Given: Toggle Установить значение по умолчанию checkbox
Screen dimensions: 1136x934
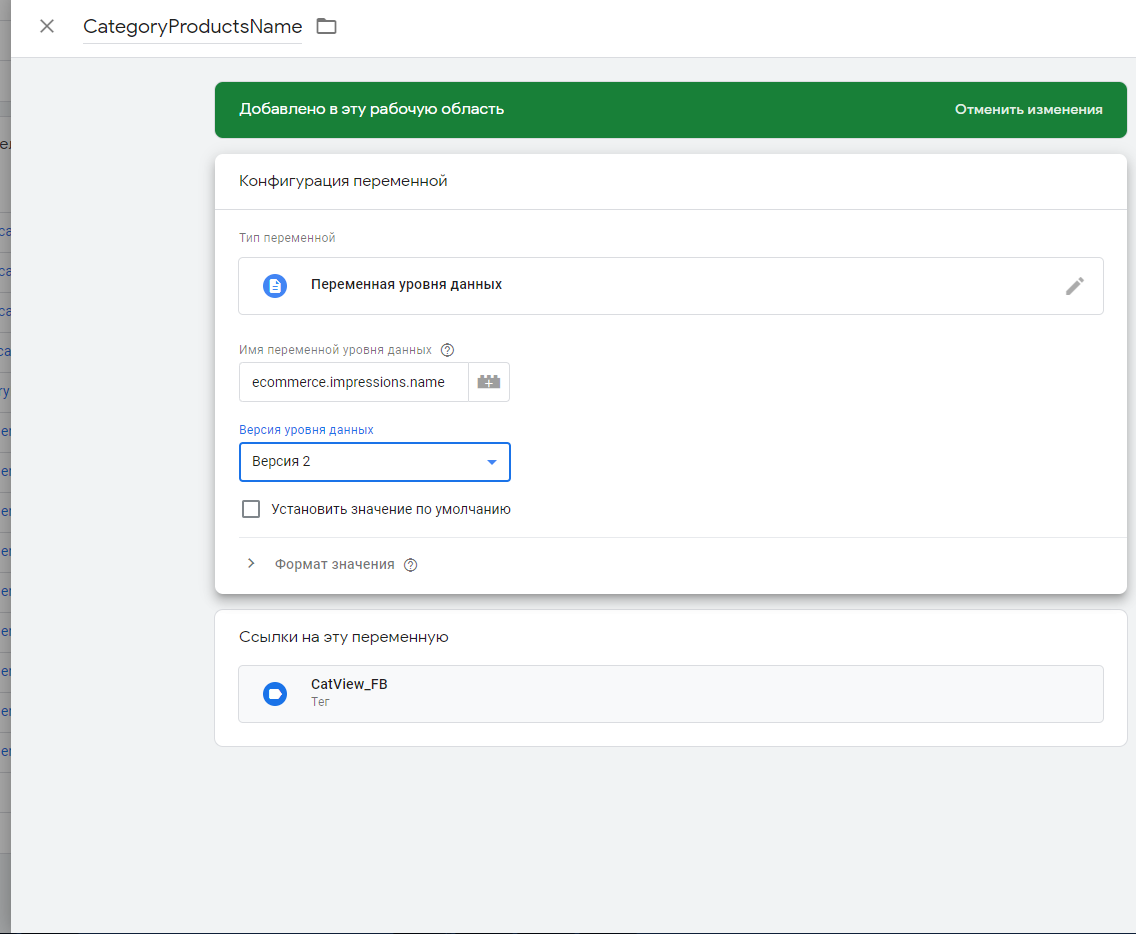Looking at the screenshot, I should [x=251, y=509].
